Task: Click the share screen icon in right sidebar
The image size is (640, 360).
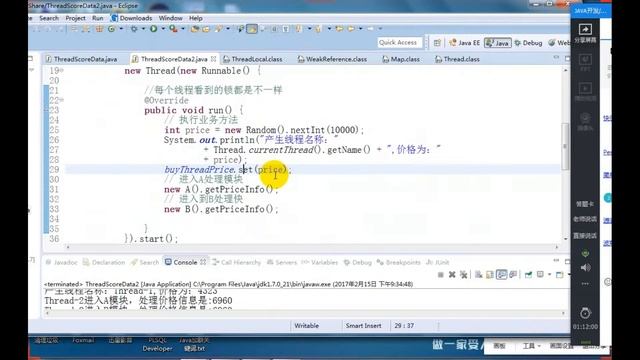Action: click(x=585, y=29)
